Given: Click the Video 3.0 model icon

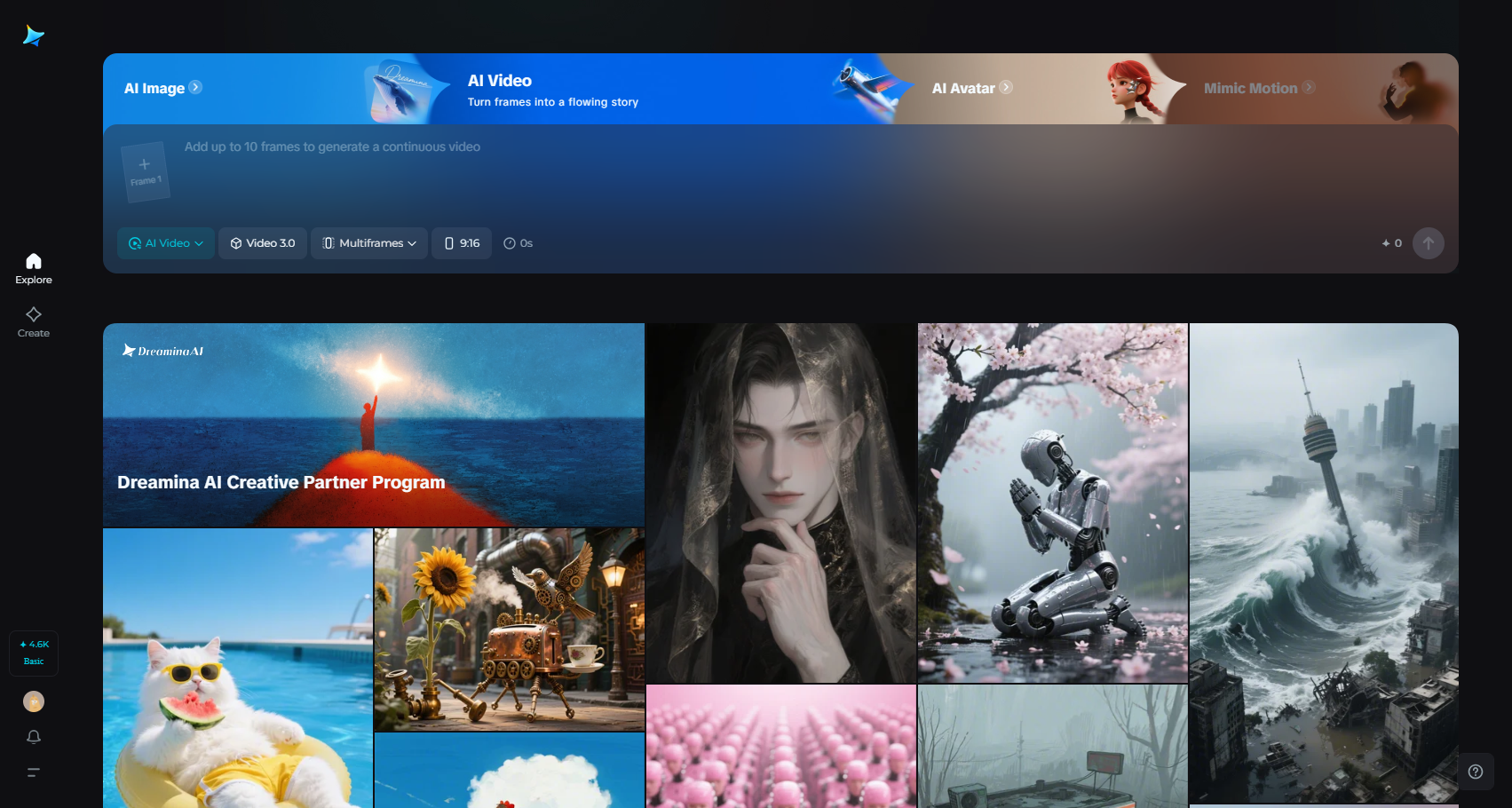Looking at the screenshot, I should tap(235, 242).
